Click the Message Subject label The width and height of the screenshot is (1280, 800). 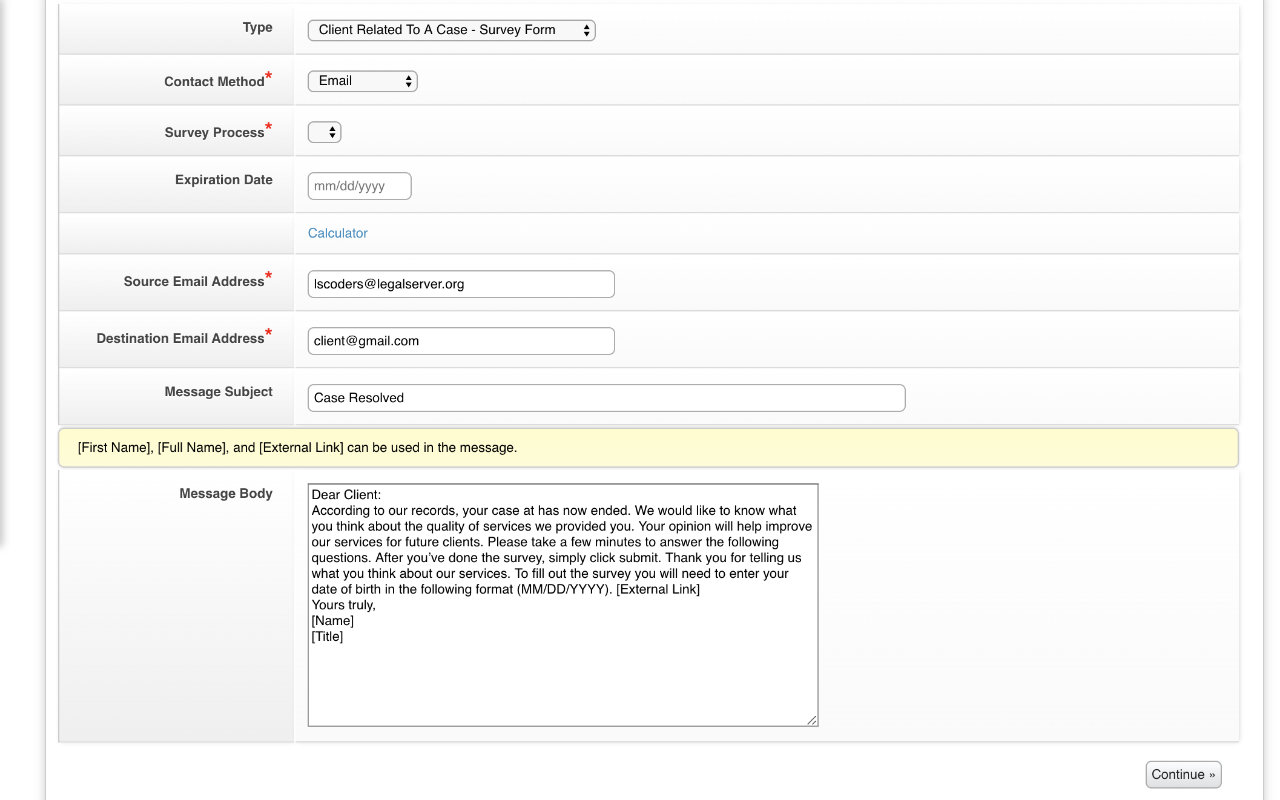click(219, 392)
